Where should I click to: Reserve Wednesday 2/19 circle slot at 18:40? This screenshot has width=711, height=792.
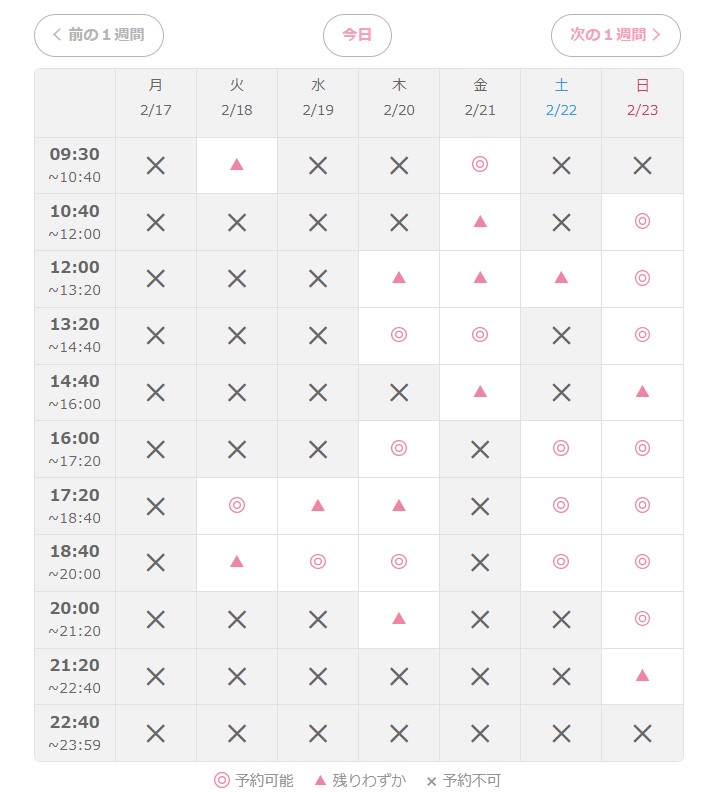tap(318, 563)
